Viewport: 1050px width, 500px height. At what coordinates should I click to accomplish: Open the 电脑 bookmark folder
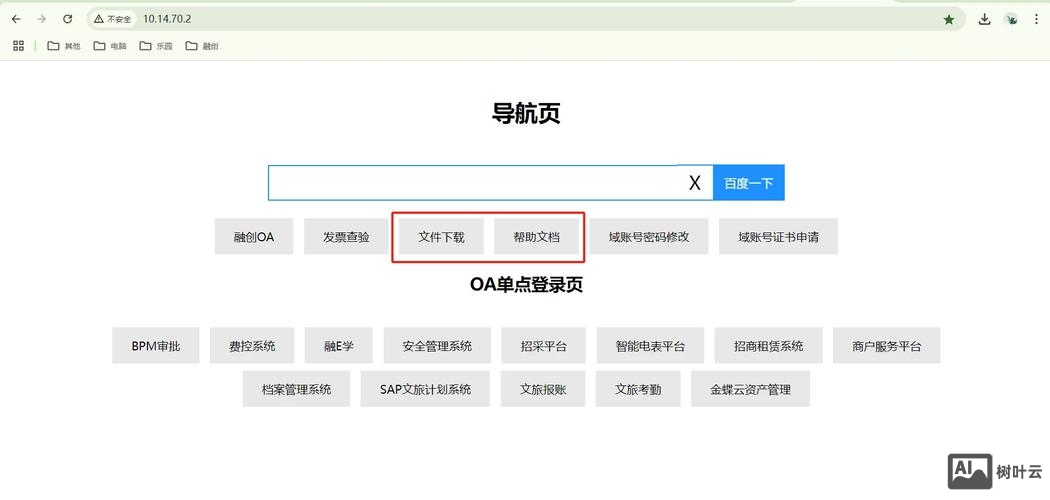(110, 46)
